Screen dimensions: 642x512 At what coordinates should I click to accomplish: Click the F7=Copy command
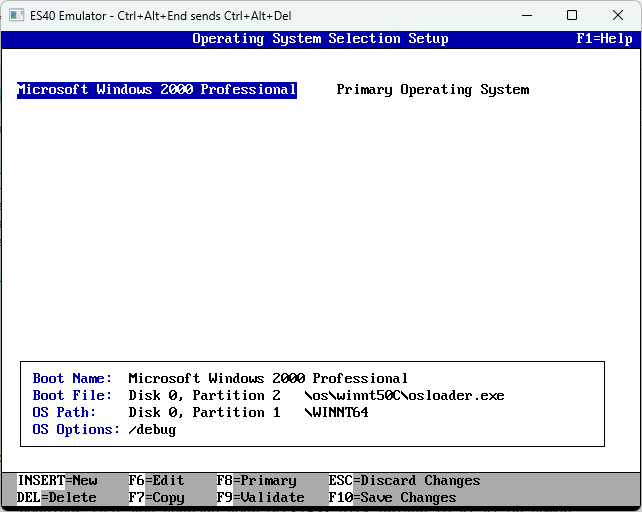(x=156, y=497)
